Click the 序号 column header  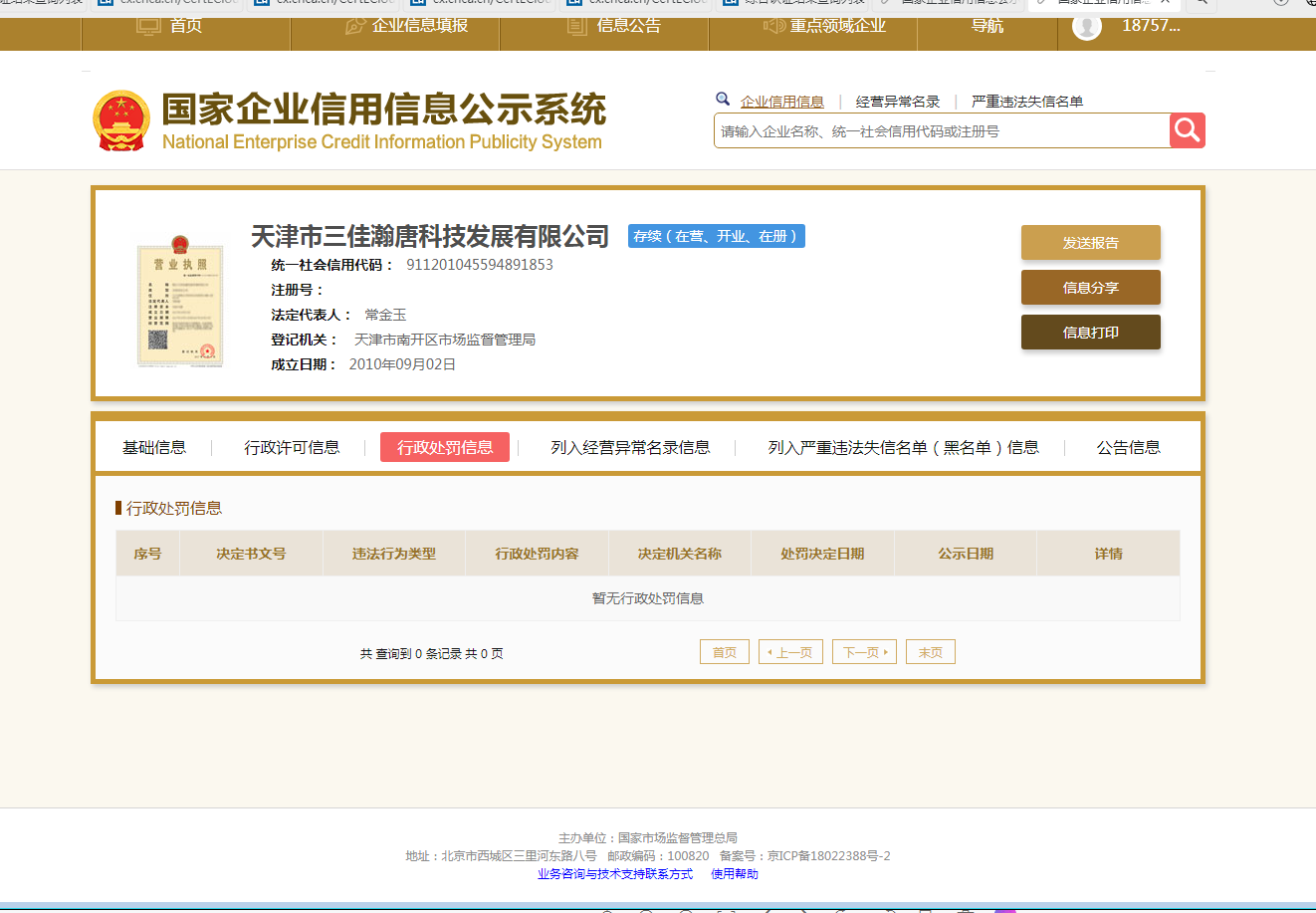click(147, 554)
